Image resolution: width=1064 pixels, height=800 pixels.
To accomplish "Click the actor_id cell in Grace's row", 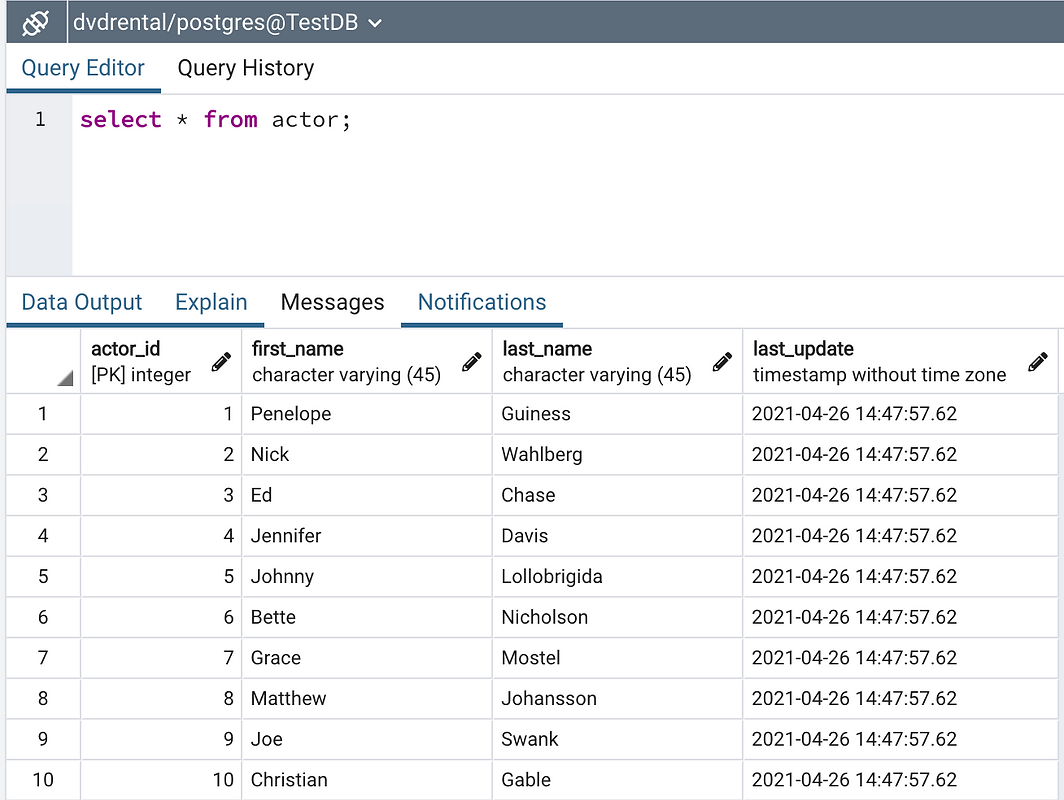I will click(x=161, y=658).
